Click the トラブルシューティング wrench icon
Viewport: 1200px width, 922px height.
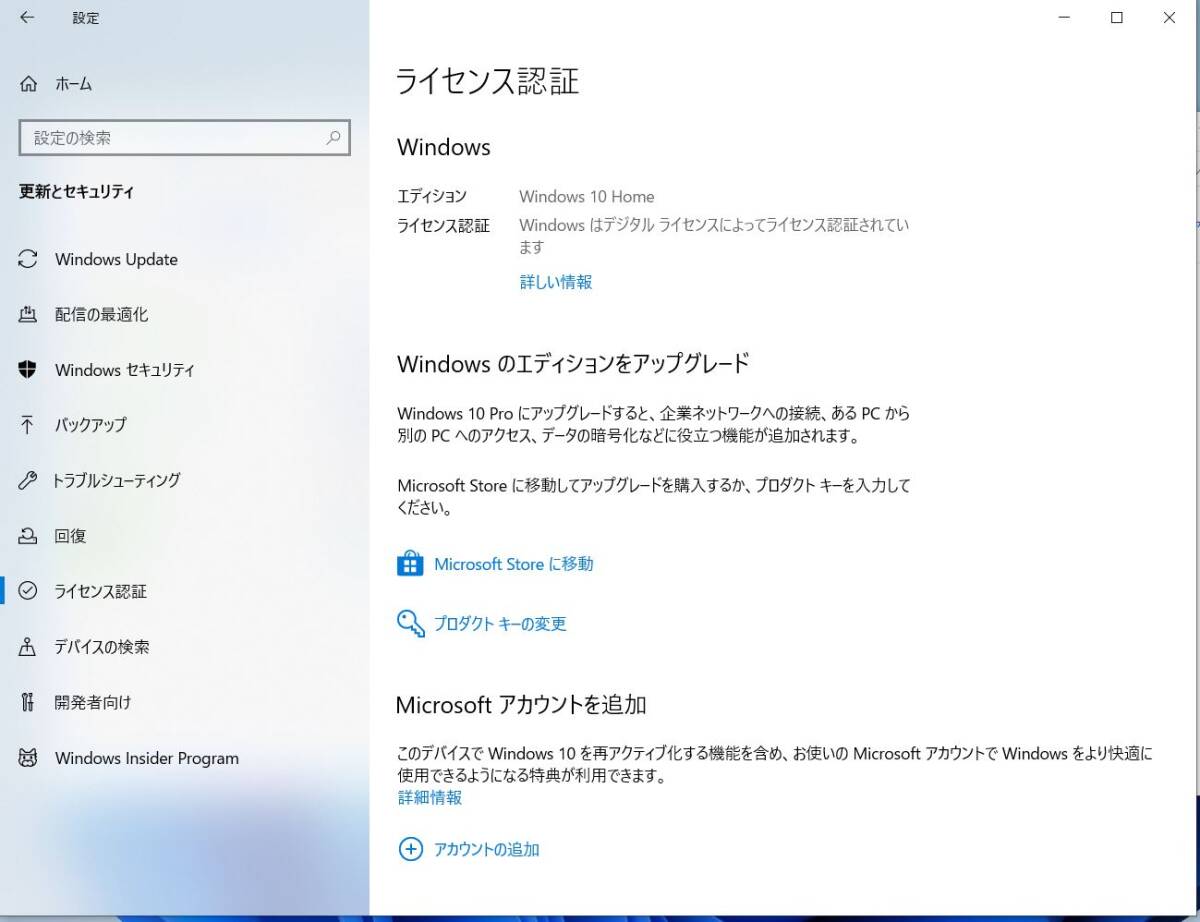(x=28, y=481)
